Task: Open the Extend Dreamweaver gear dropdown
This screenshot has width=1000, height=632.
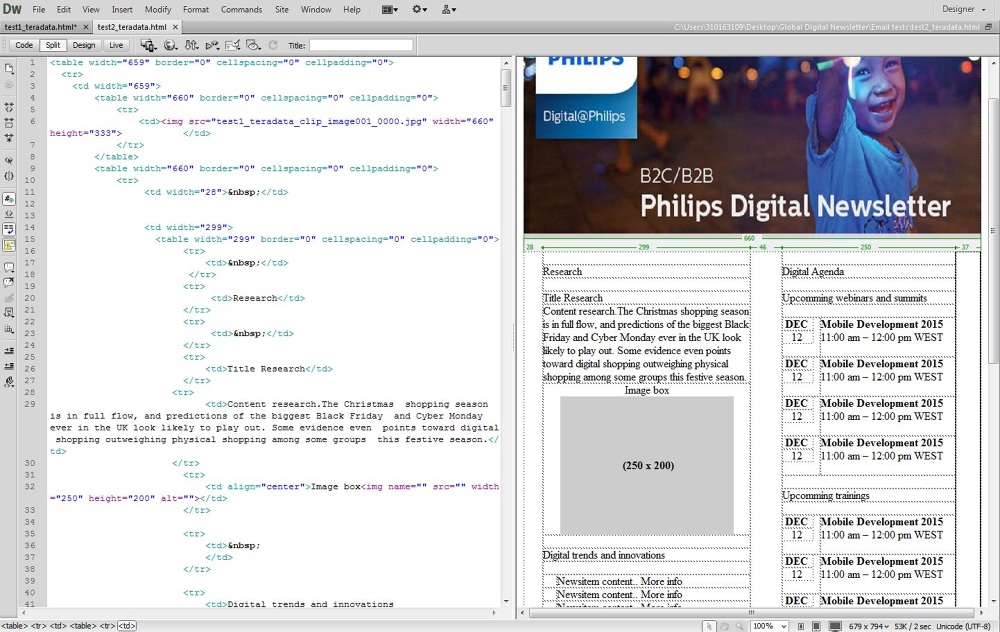Action: click(x=420, y=8)
